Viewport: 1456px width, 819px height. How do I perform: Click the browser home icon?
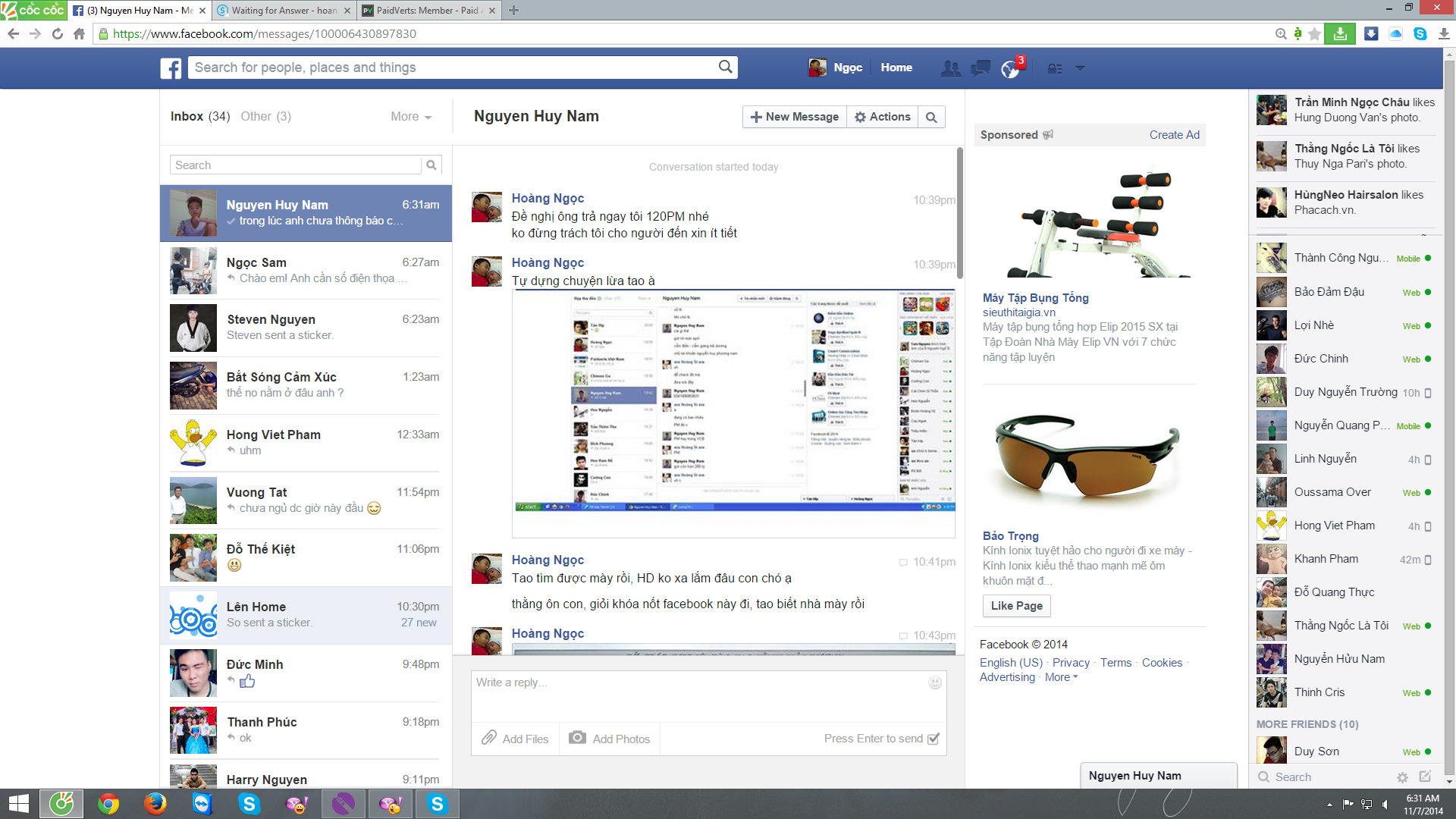tap(79, 33)
